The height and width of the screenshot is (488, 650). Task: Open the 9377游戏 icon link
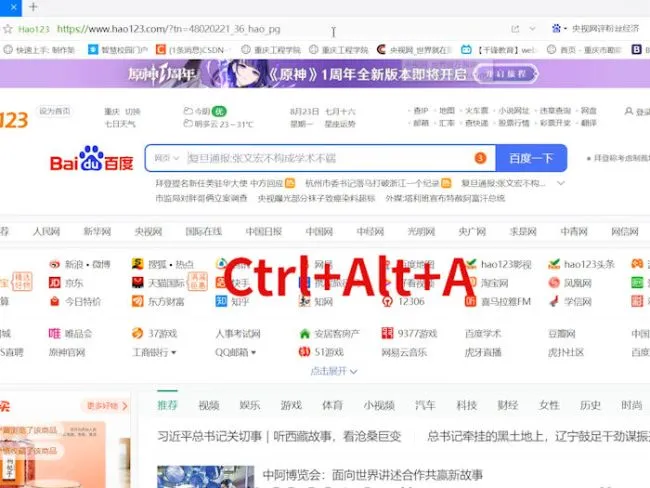point(387,333)
